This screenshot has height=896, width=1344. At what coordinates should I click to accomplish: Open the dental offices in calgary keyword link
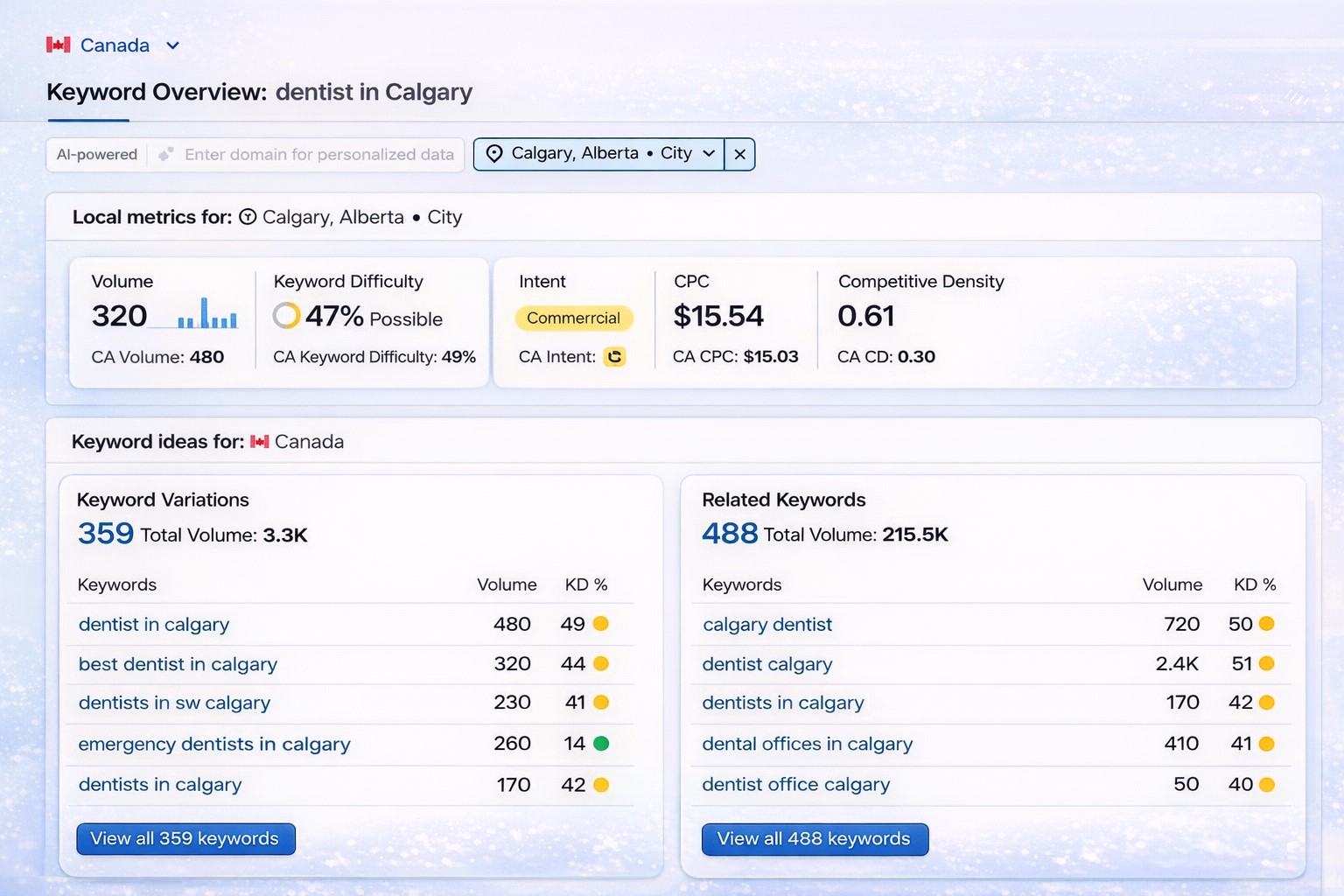(x=807, y=744)
